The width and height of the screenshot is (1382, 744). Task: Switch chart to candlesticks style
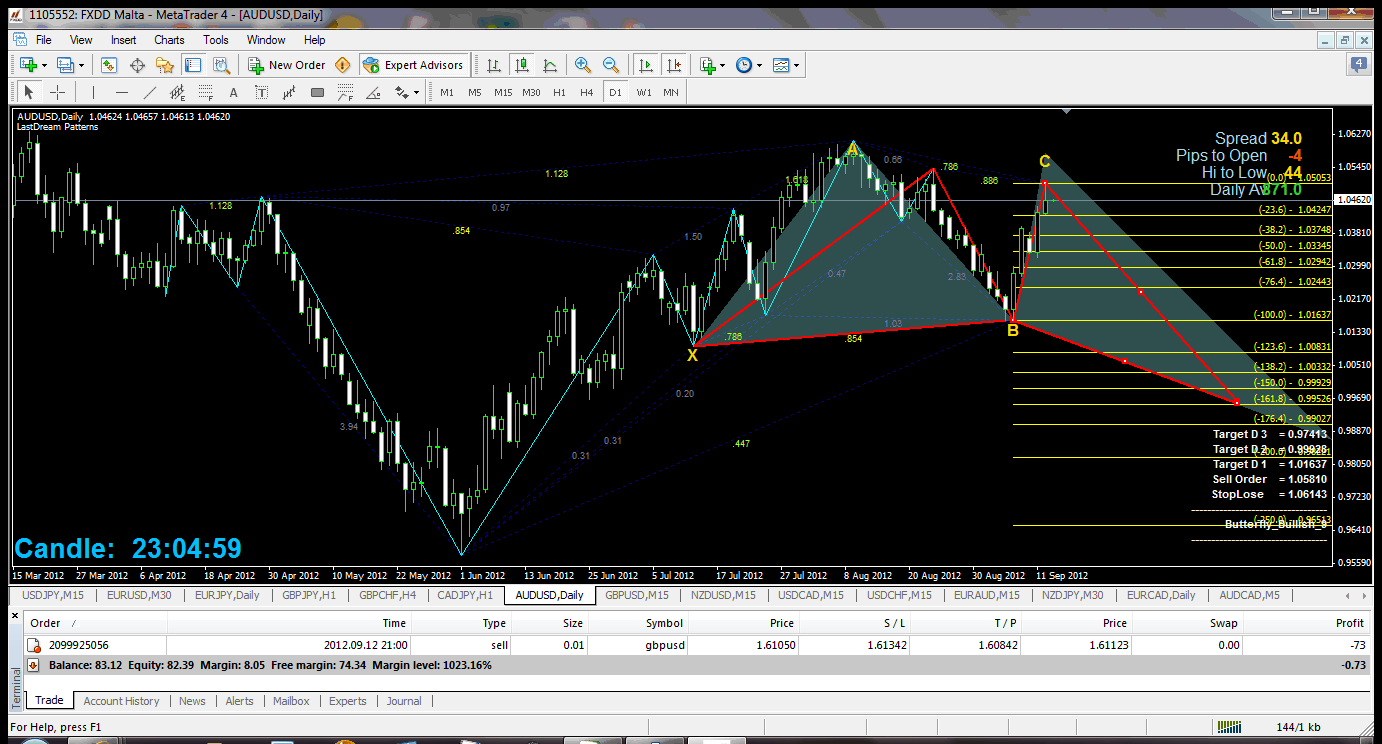point(521,65)
